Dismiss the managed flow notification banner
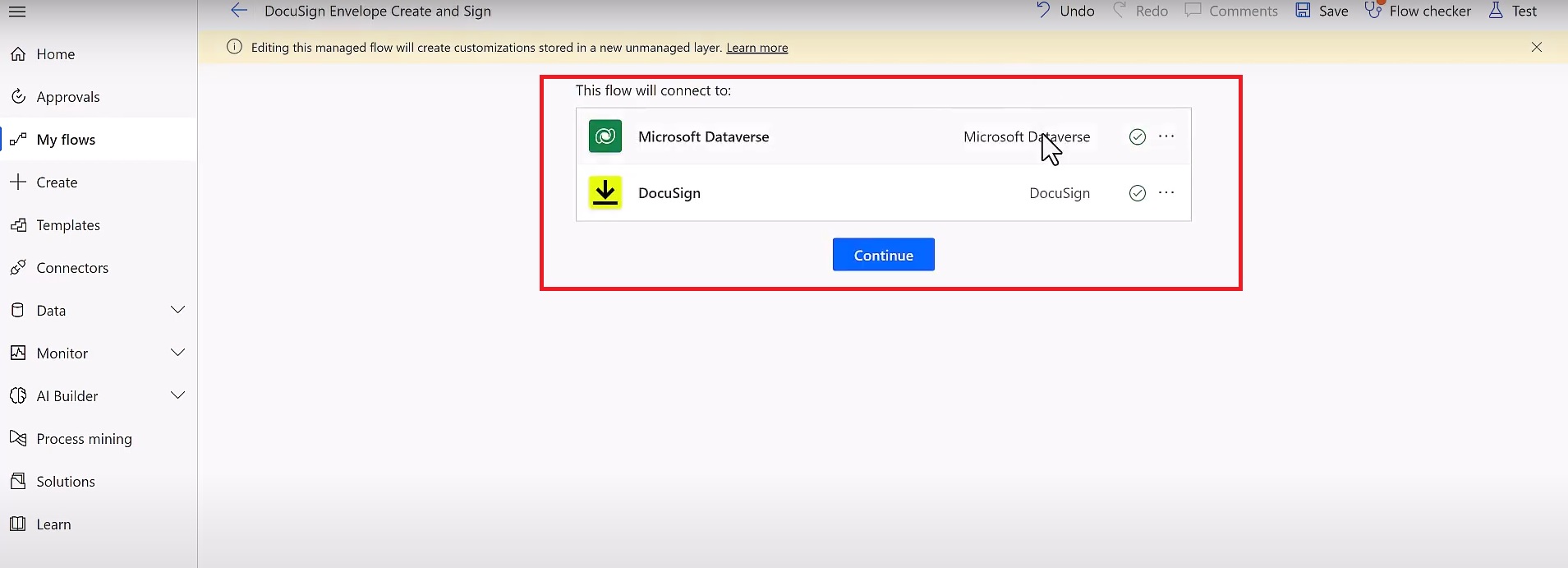 pos(1536,48)
